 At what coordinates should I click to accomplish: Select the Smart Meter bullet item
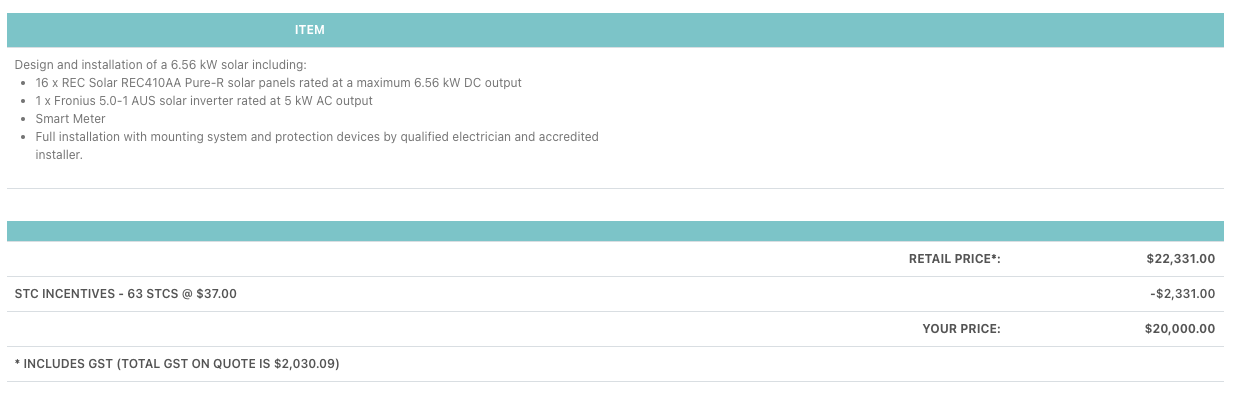(70, 119)
